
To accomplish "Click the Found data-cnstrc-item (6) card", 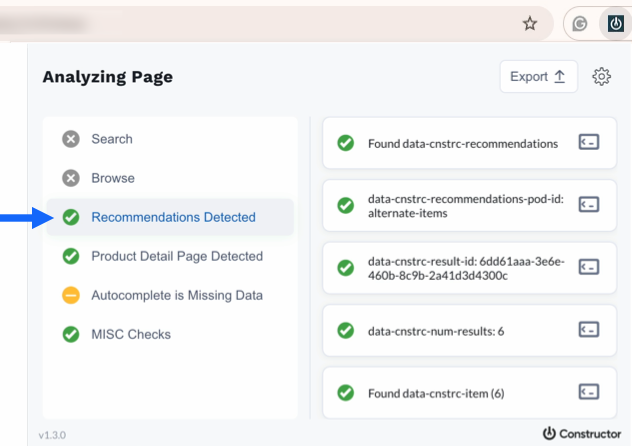I will 470,393.
